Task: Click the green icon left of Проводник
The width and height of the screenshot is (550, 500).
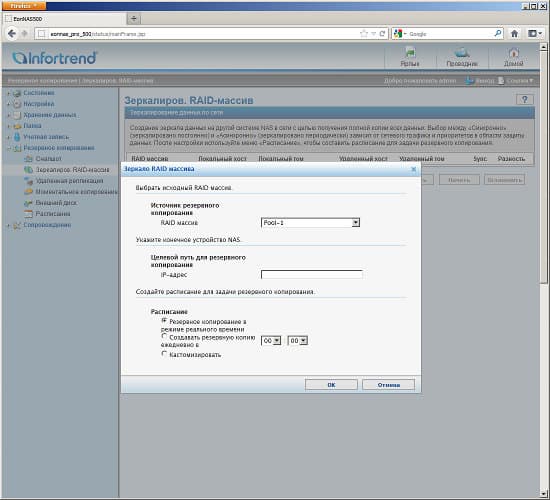Action: pos(410,53)
